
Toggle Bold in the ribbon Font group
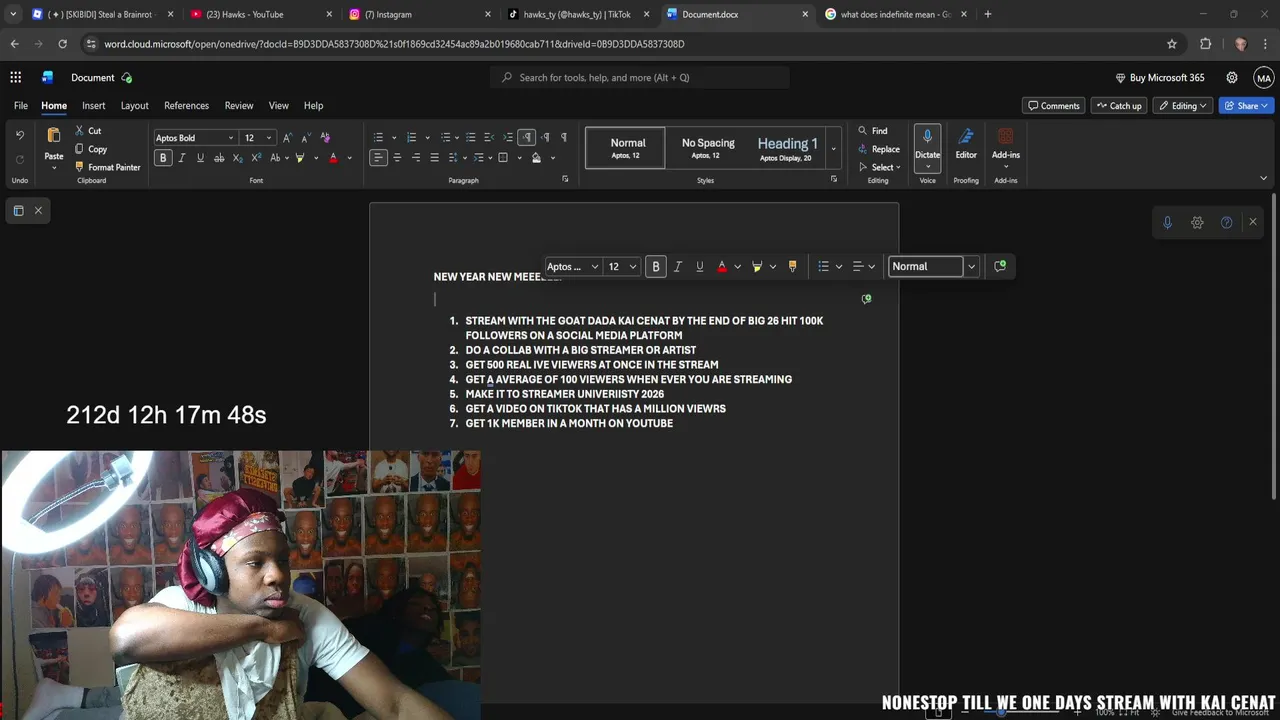pyautogui.click(x=163, y=158)
